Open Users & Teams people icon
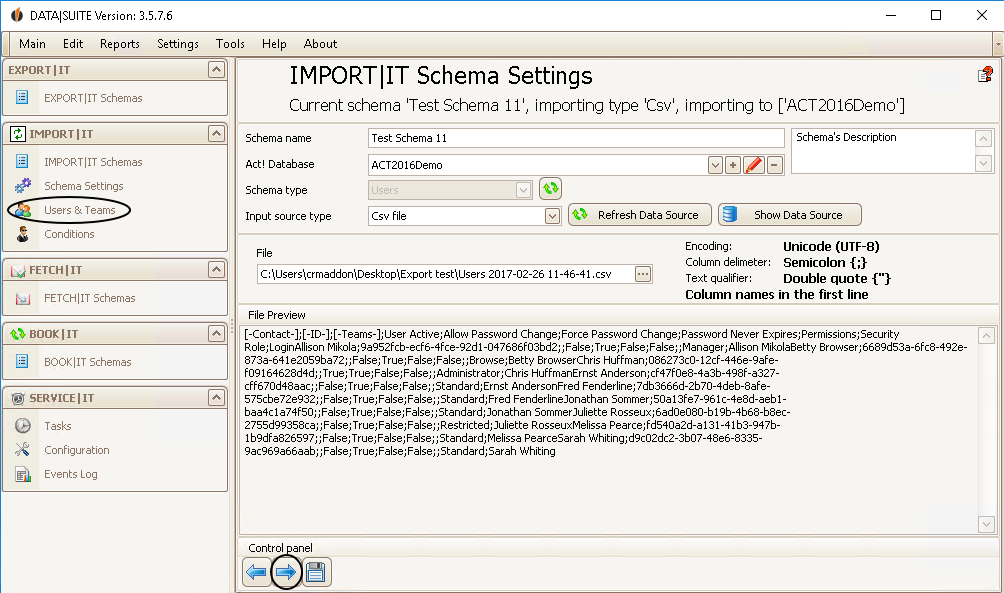The width and height of the screenshot is (1004, 593). coord(22,210)
